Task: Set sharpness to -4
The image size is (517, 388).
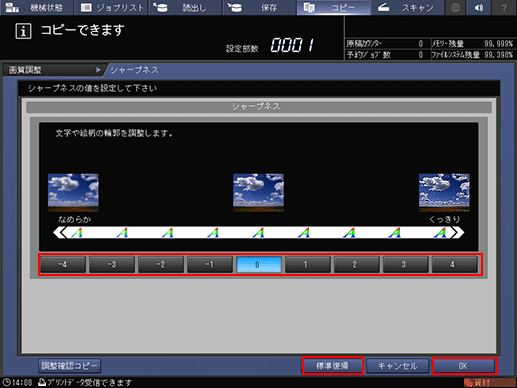Action: click(63, 265)
